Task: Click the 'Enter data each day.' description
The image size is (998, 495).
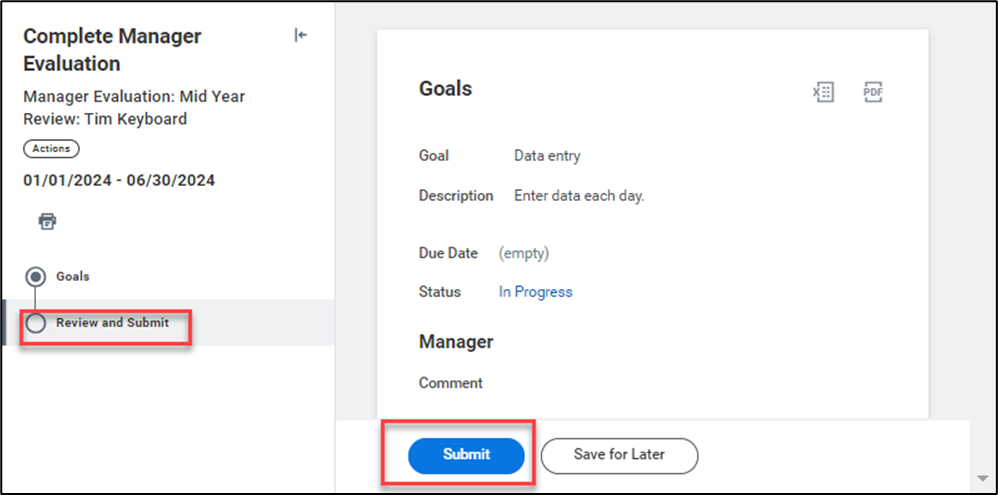Action: click(x=579, y=196)
